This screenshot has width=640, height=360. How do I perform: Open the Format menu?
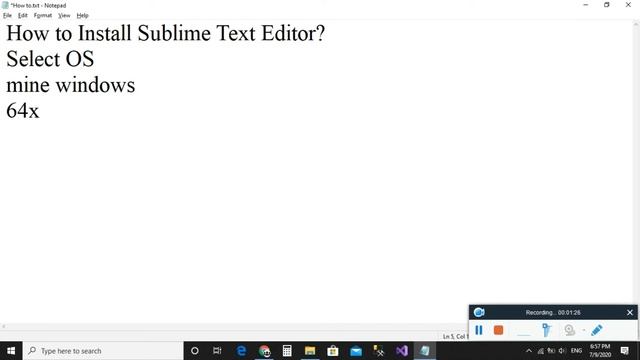coord(42,16)
